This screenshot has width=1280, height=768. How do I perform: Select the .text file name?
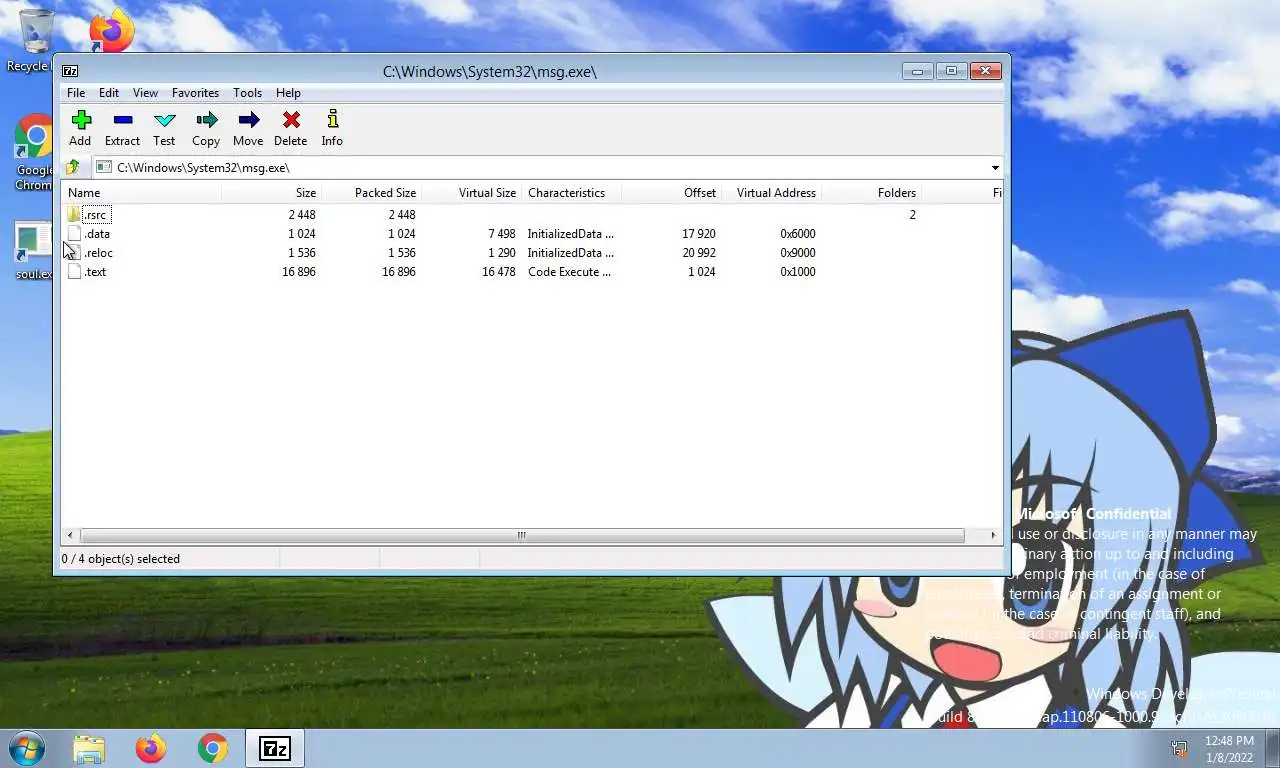(96, 272)
